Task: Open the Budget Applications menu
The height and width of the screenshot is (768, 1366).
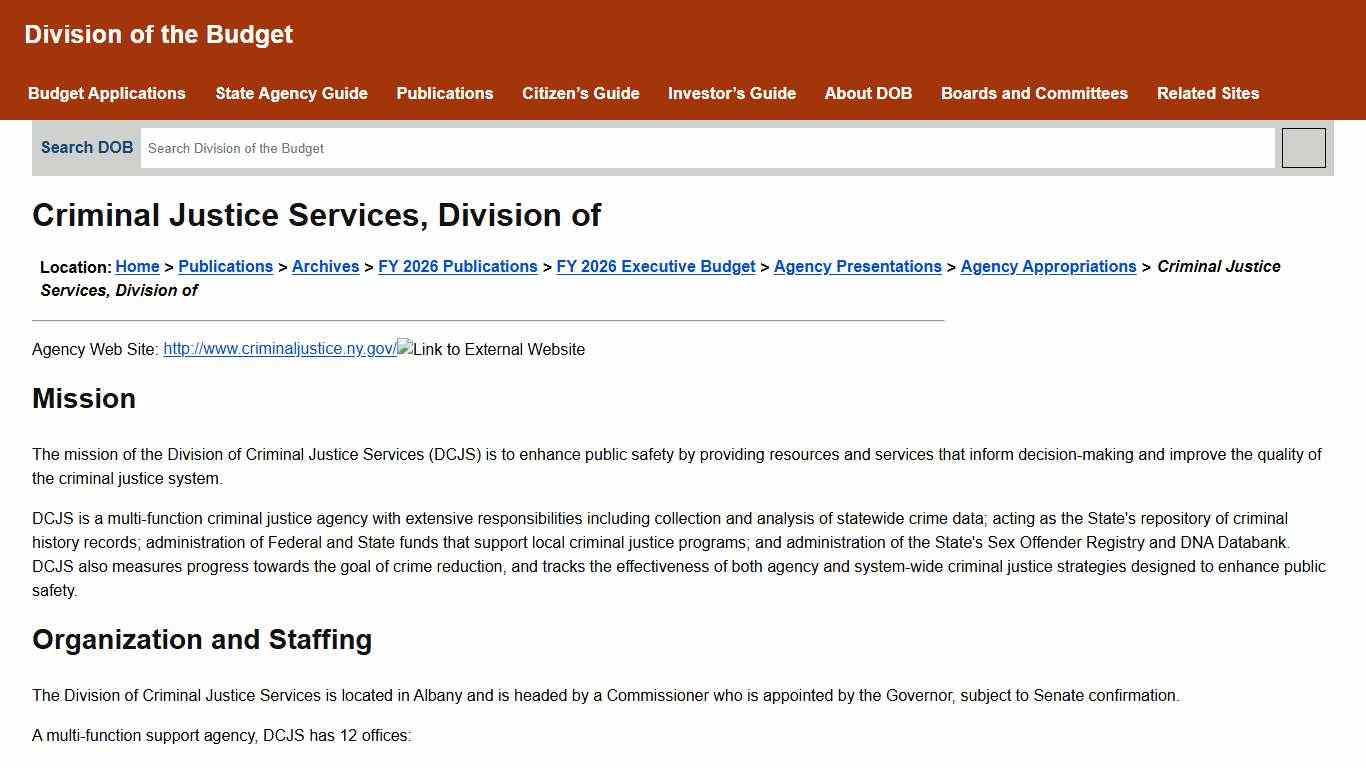Action: (106, 93)
